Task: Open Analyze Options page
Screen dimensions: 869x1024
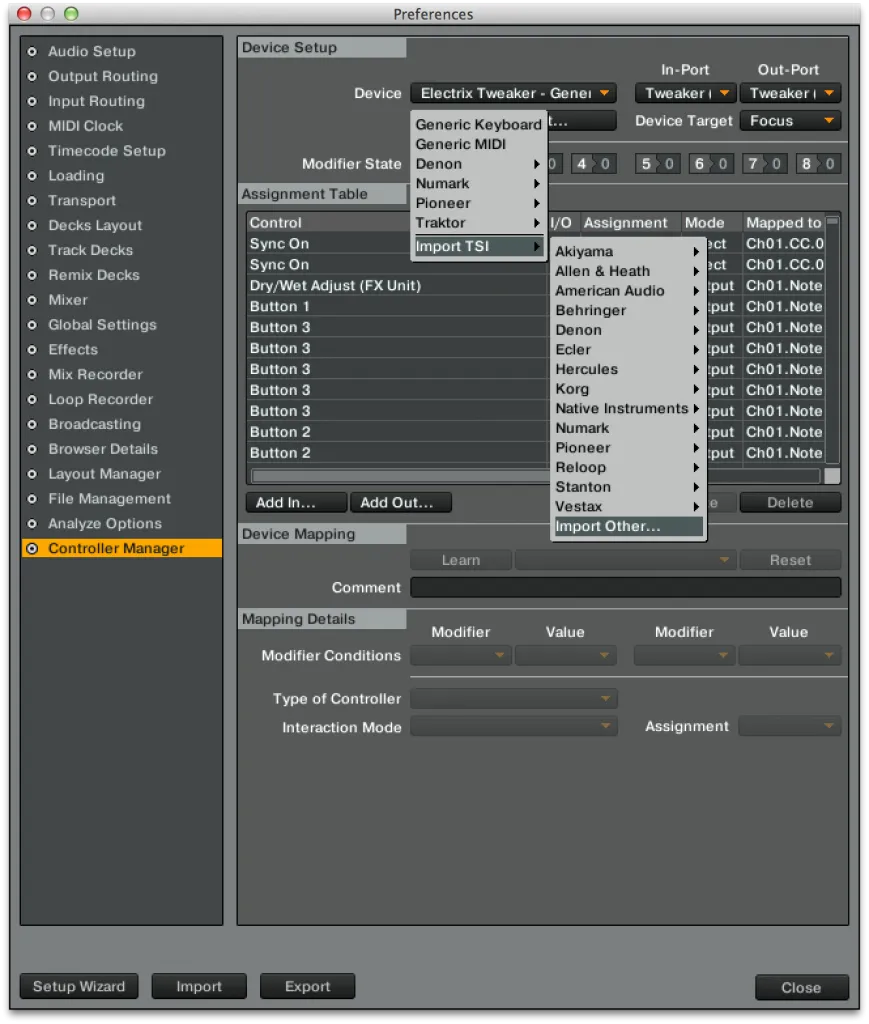Action: [104, 523]
